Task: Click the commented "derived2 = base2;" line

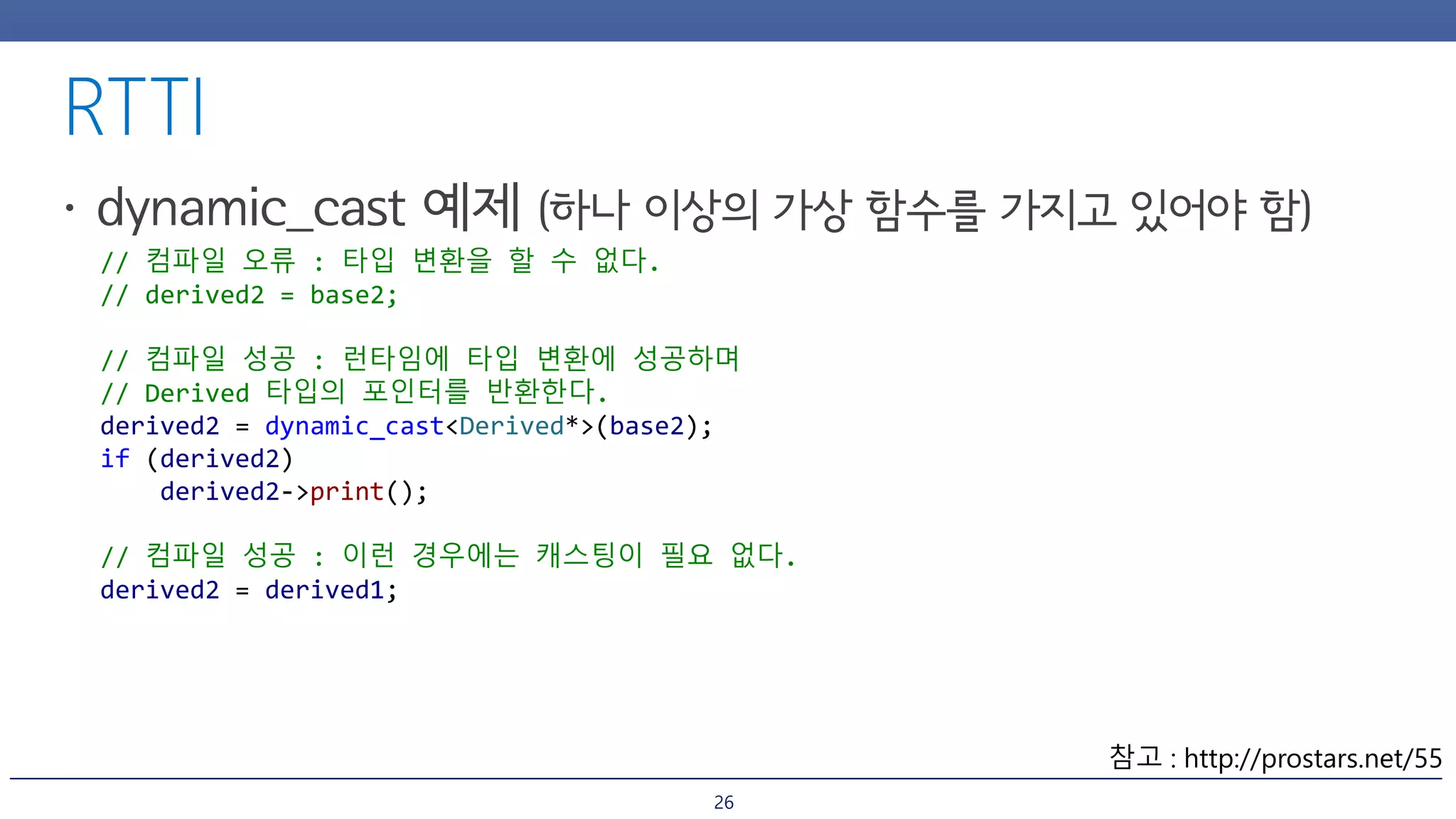Action: [x=249, y=295]
